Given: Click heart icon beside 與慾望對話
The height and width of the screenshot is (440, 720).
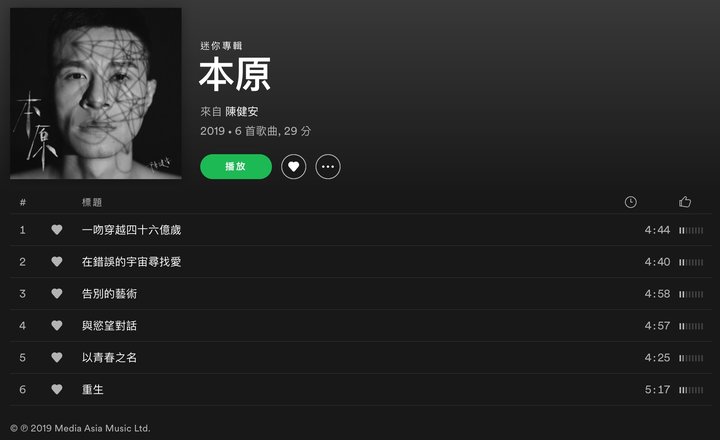Looking at the screenshot, I should [x=56, y=325].
